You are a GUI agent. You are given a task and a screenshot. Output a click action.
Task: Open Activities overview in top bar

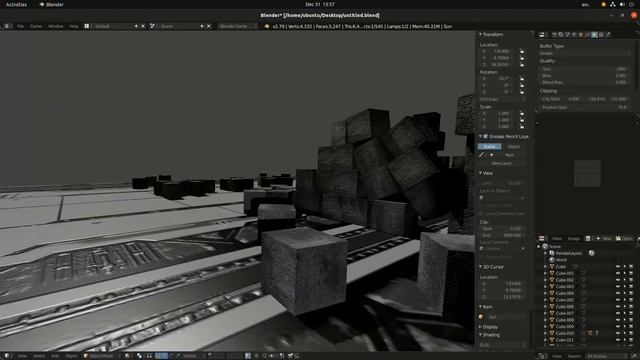coord(16,4)
